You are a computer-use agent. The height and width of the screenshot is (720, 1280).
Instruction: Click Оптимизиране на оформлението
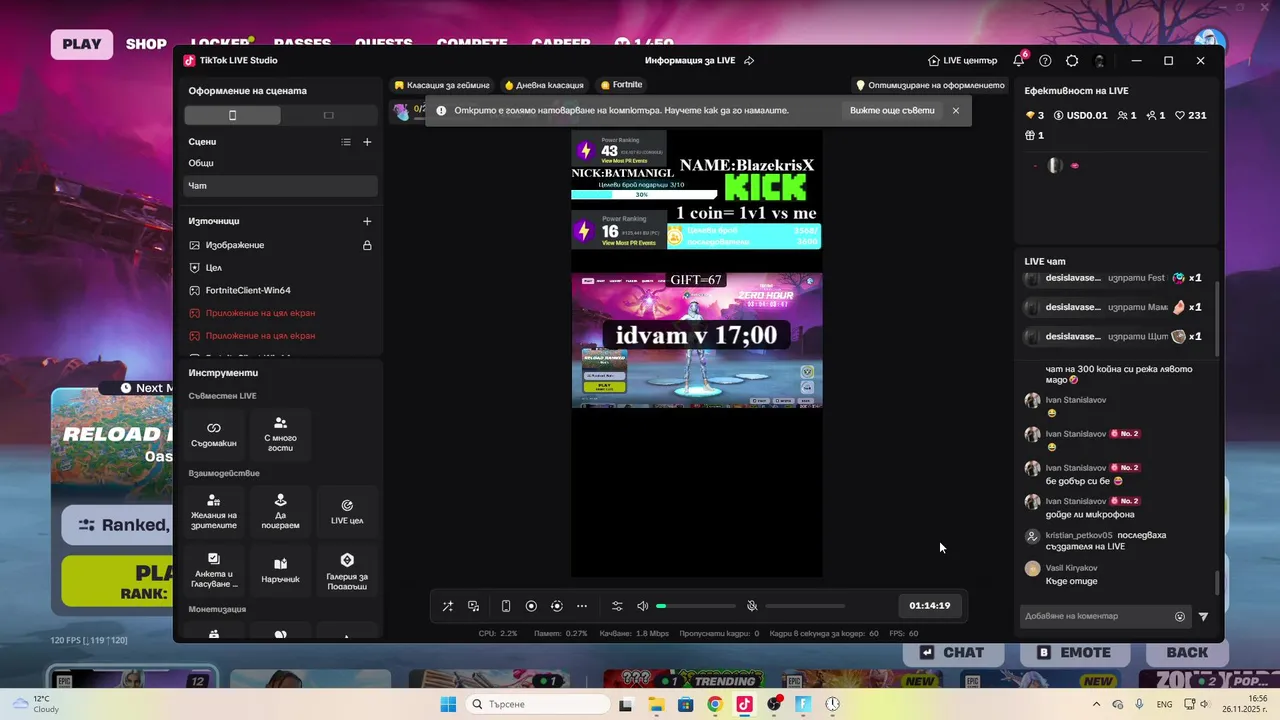(930, 85)
